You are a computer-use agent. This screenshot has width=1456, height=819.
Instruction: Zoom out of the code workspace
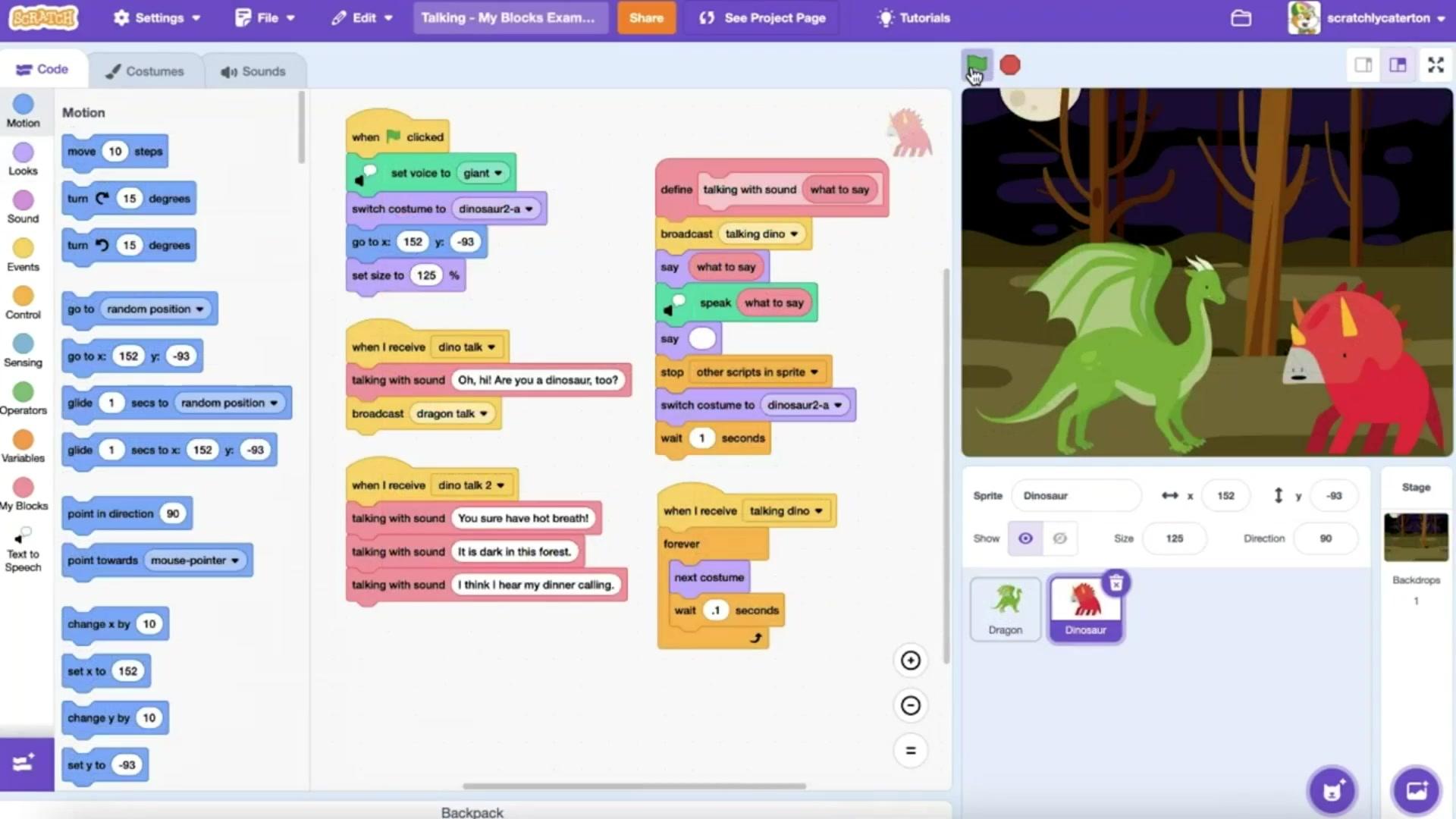click(910, 706)
